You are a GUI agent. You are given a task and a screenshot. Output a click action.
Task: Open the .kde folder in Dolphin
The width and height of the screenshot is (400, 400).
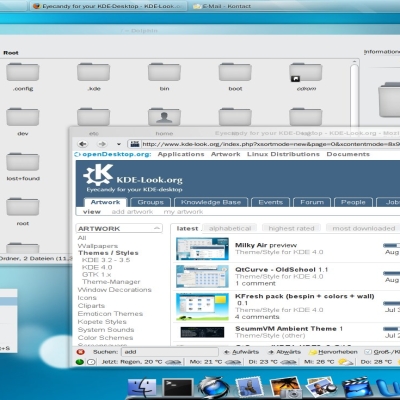click(94, 77)
